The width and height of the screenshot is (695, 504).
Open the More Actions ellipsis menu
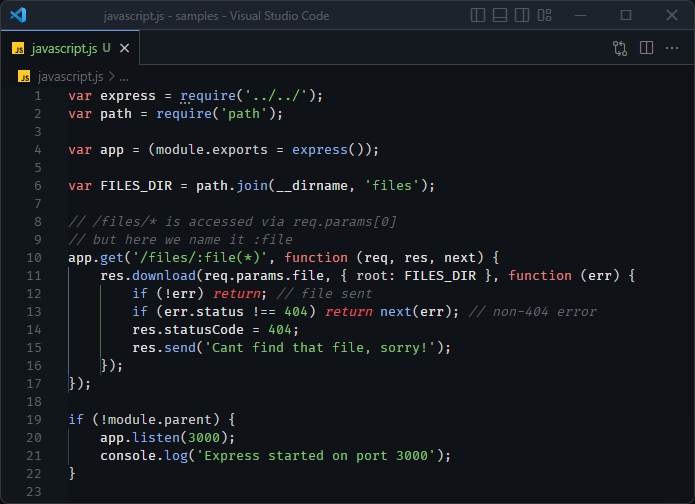pyautogui.click(x=672, y=48)
